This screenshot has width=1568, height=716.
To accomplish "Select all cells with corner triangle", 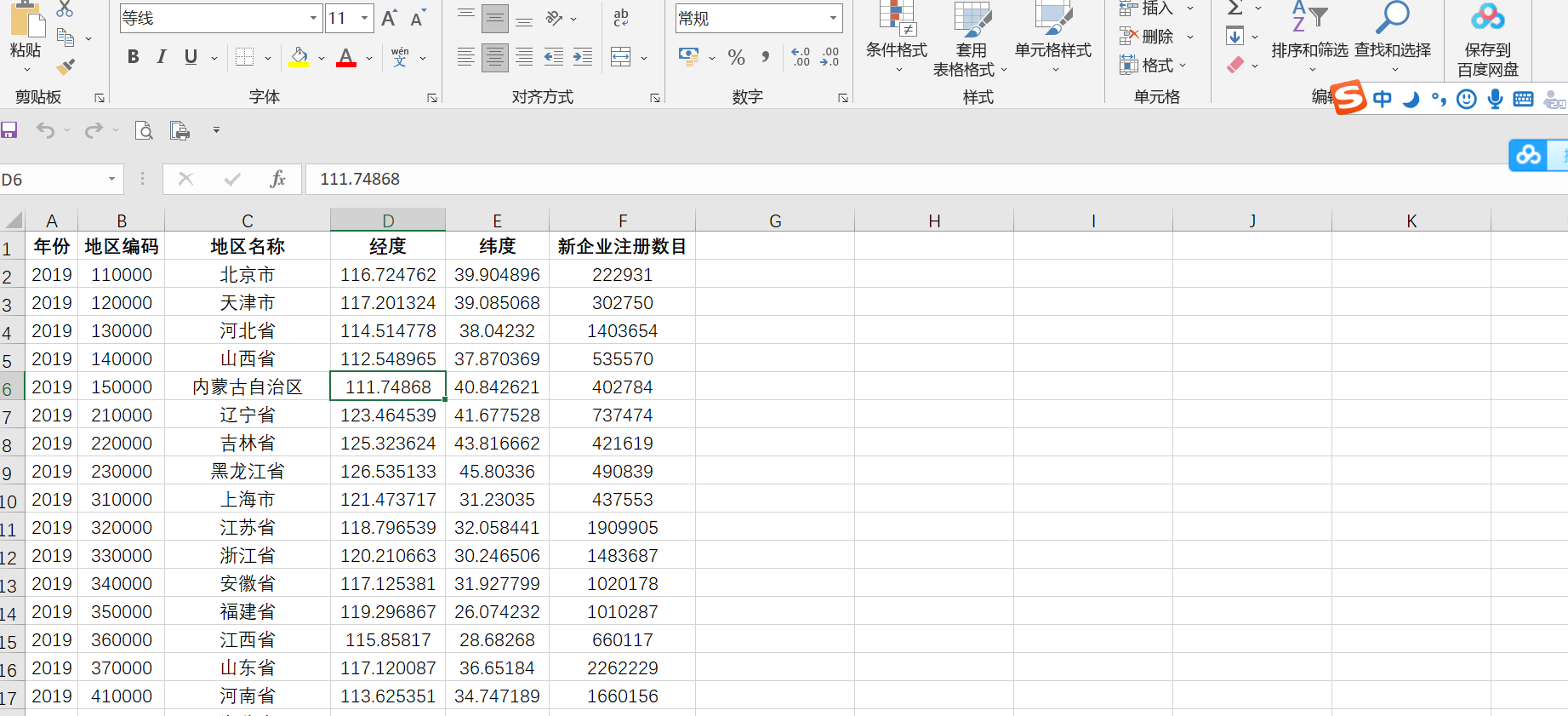I will (x=13, y=221).
